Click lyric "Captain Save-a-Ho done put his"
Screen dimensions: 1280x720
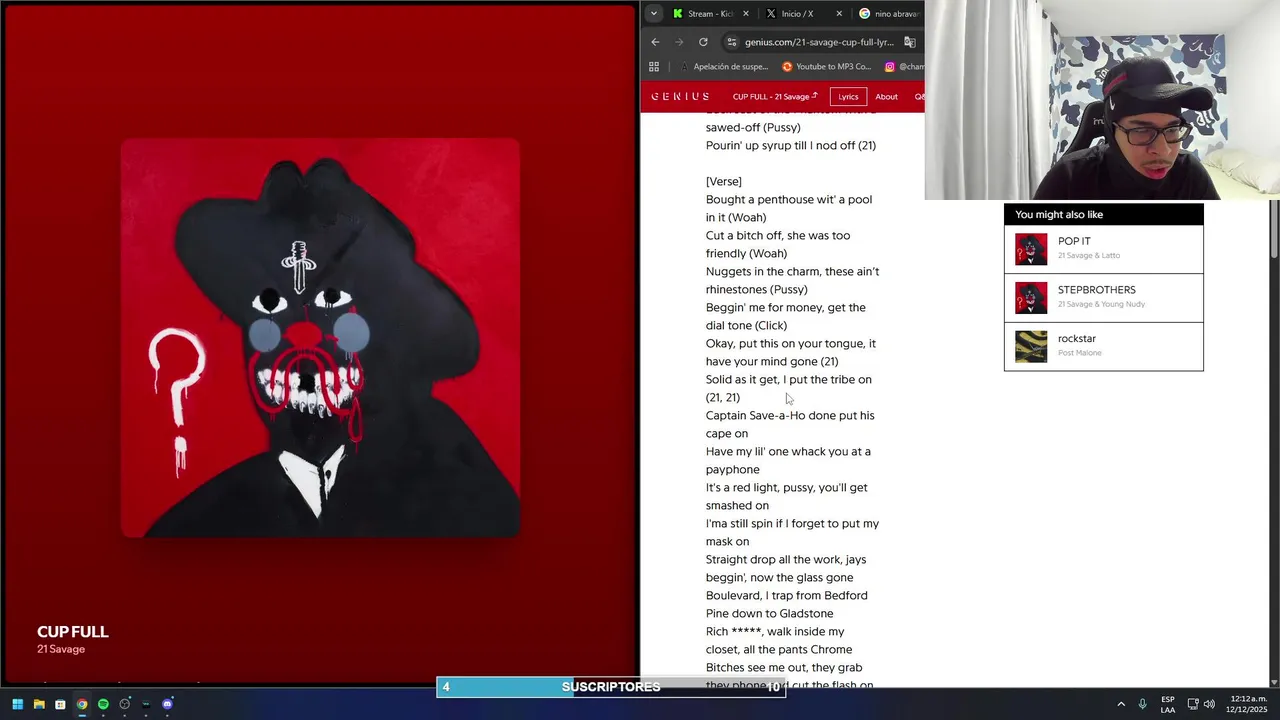pos(790,415)
